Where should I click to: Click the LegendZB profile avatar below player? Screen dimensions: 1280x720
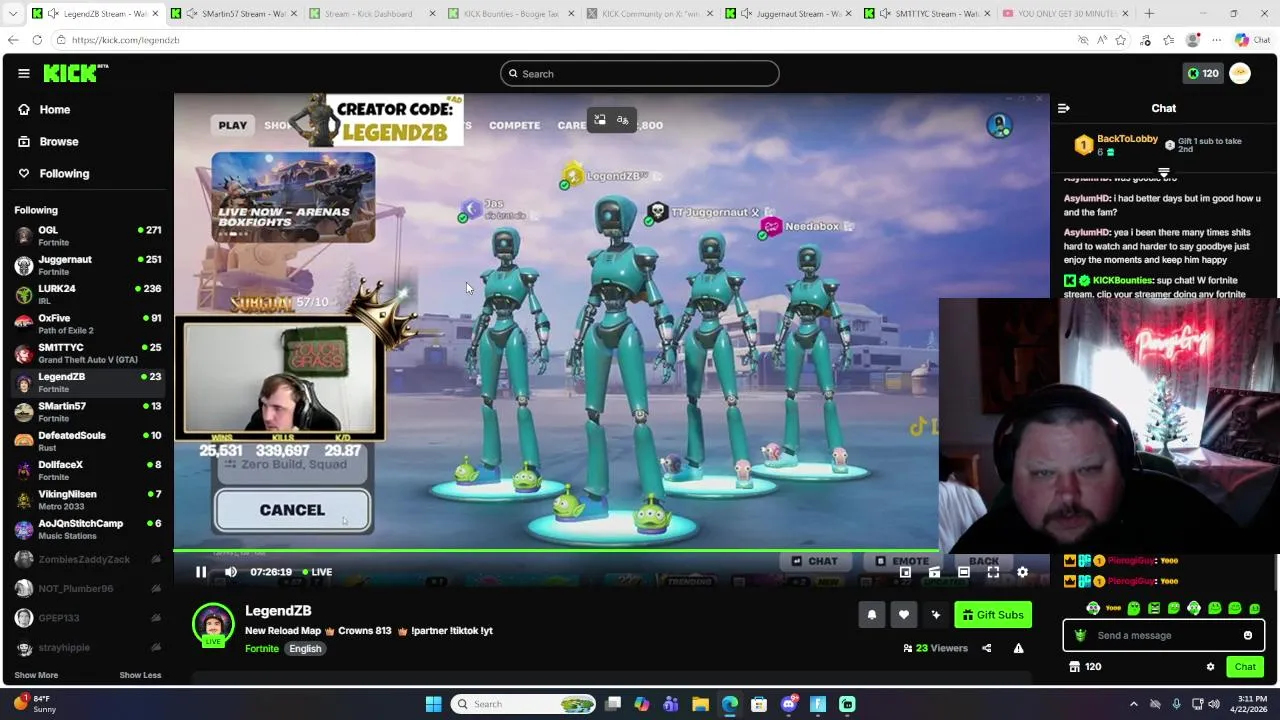pyautogui.click(x=213, y=625)
